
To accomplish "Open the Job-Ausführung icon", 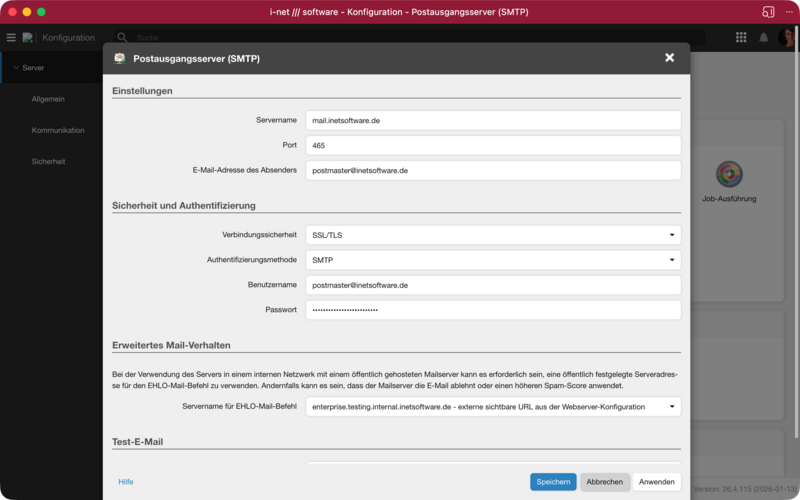I will [x=729, y=174].
